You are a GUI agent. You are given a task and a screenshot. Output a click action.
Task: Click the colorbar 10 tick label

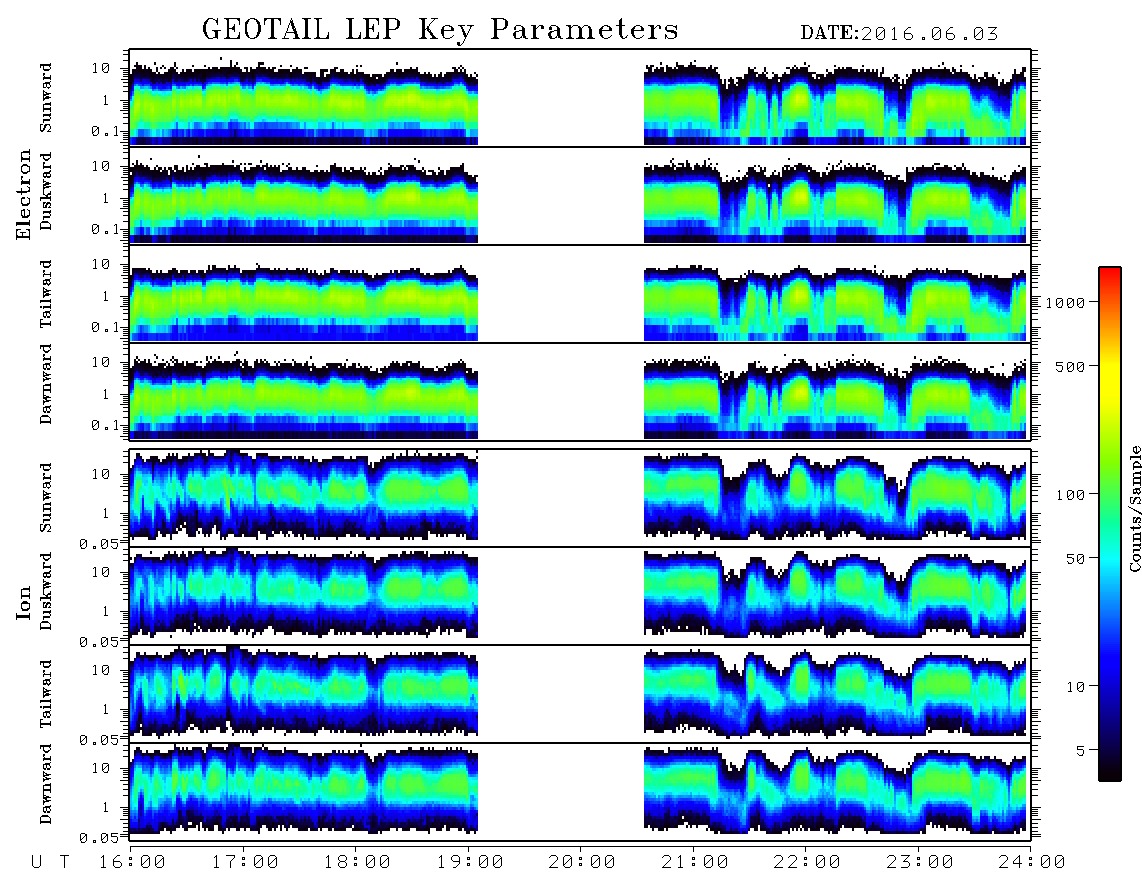pyautogui.click(x=1075, y=687)
